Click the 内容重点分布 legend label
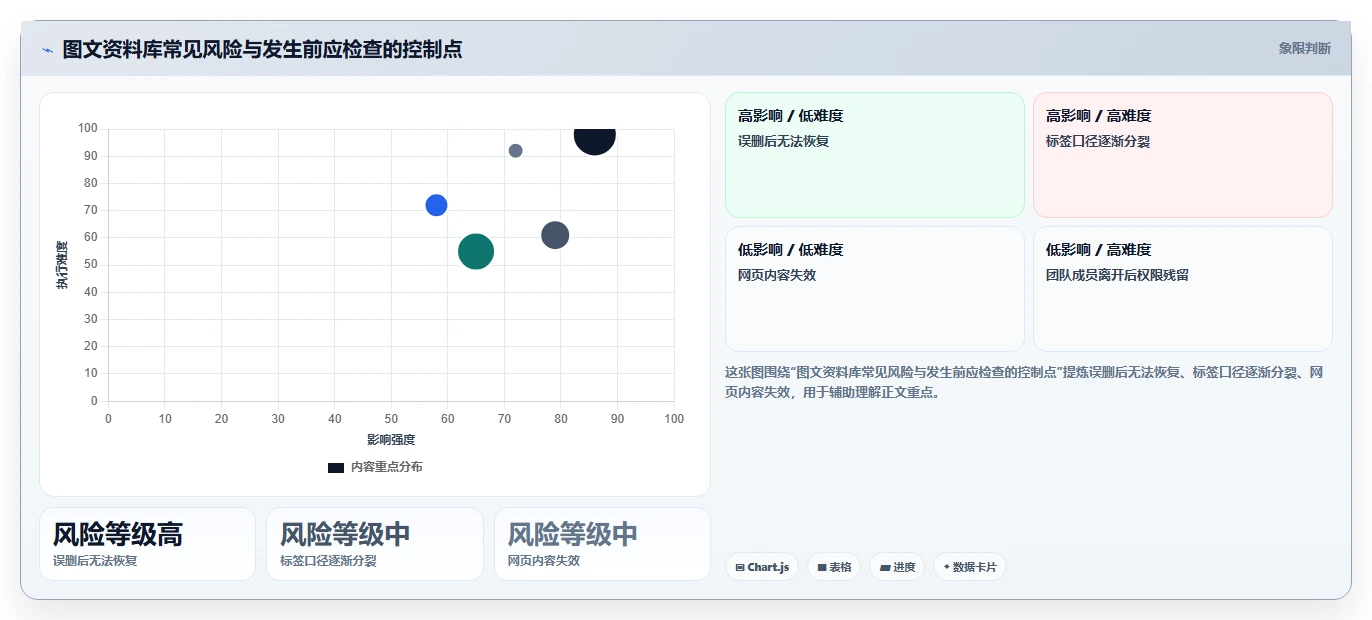Viewport: 1372px width, 620px height. tap(386, 467)
